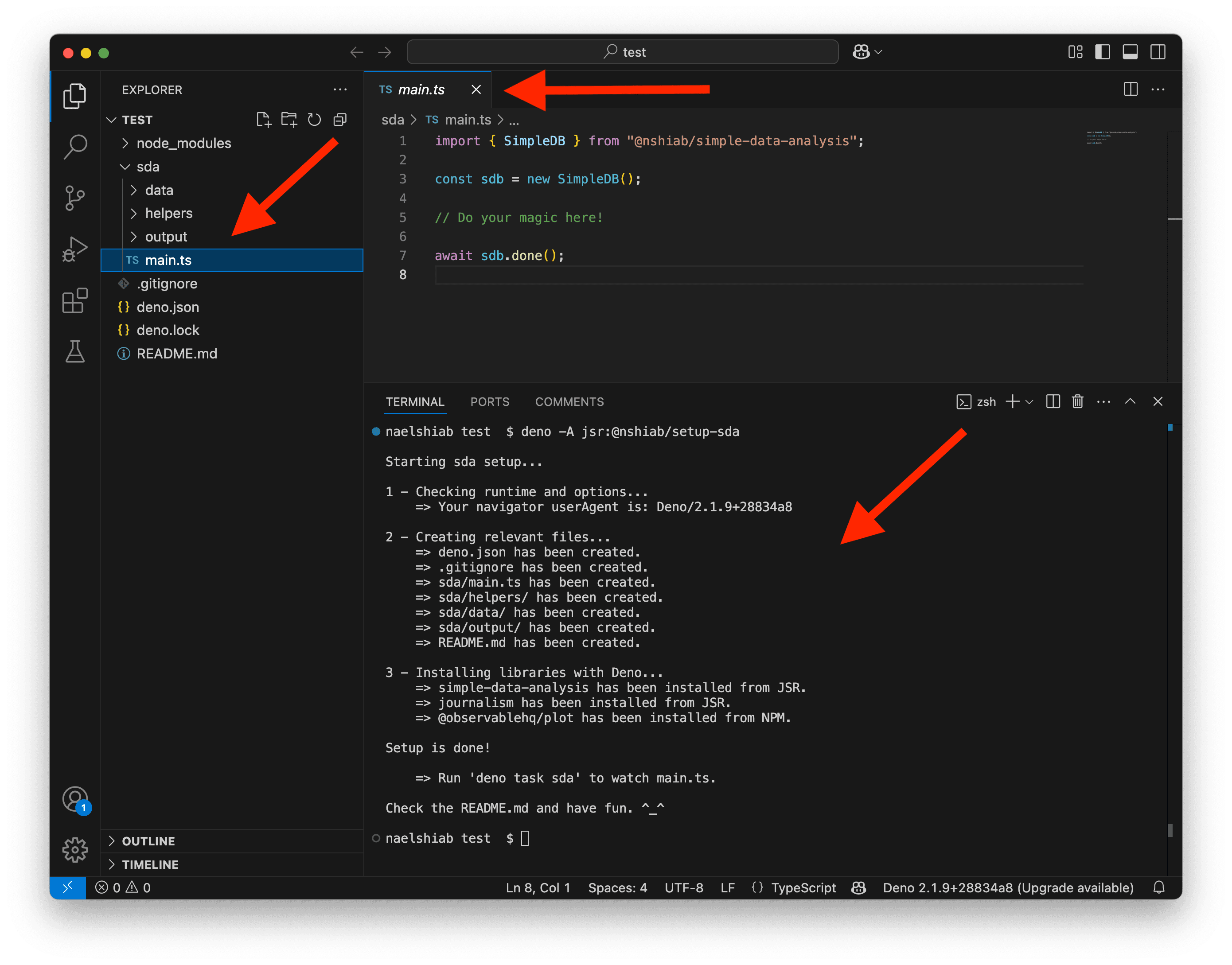Image resolution: width=1232 pixels, height=965 pixels.
Task: Change end of line sequence LF
Action: tap(727, 887)
